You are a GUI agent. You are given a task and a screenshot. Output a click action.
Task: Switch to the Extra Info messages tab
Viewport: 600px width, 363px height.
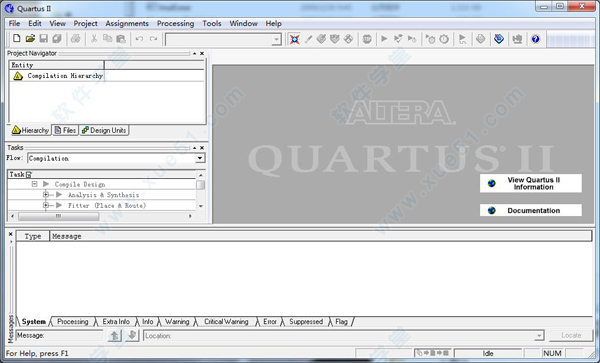(x=116, y=322)
